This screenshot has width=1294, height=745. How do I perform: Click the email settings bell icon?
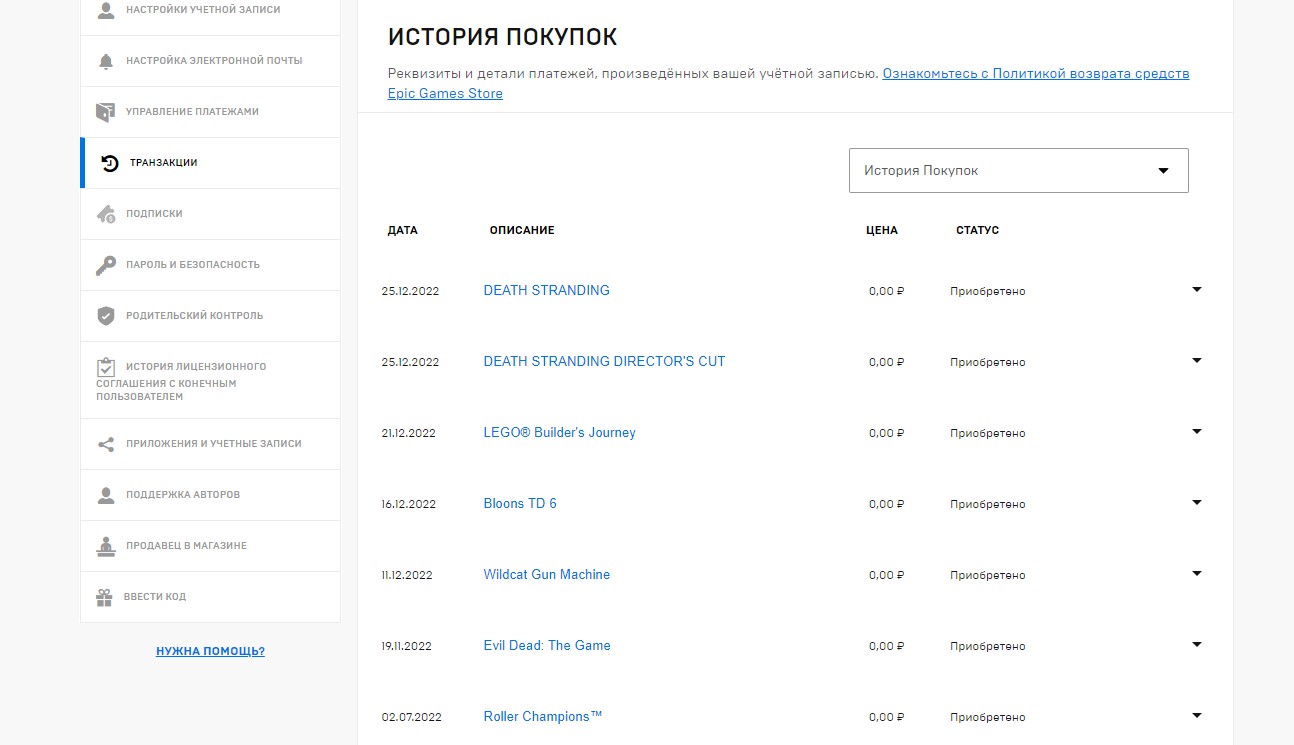point(105,61)
